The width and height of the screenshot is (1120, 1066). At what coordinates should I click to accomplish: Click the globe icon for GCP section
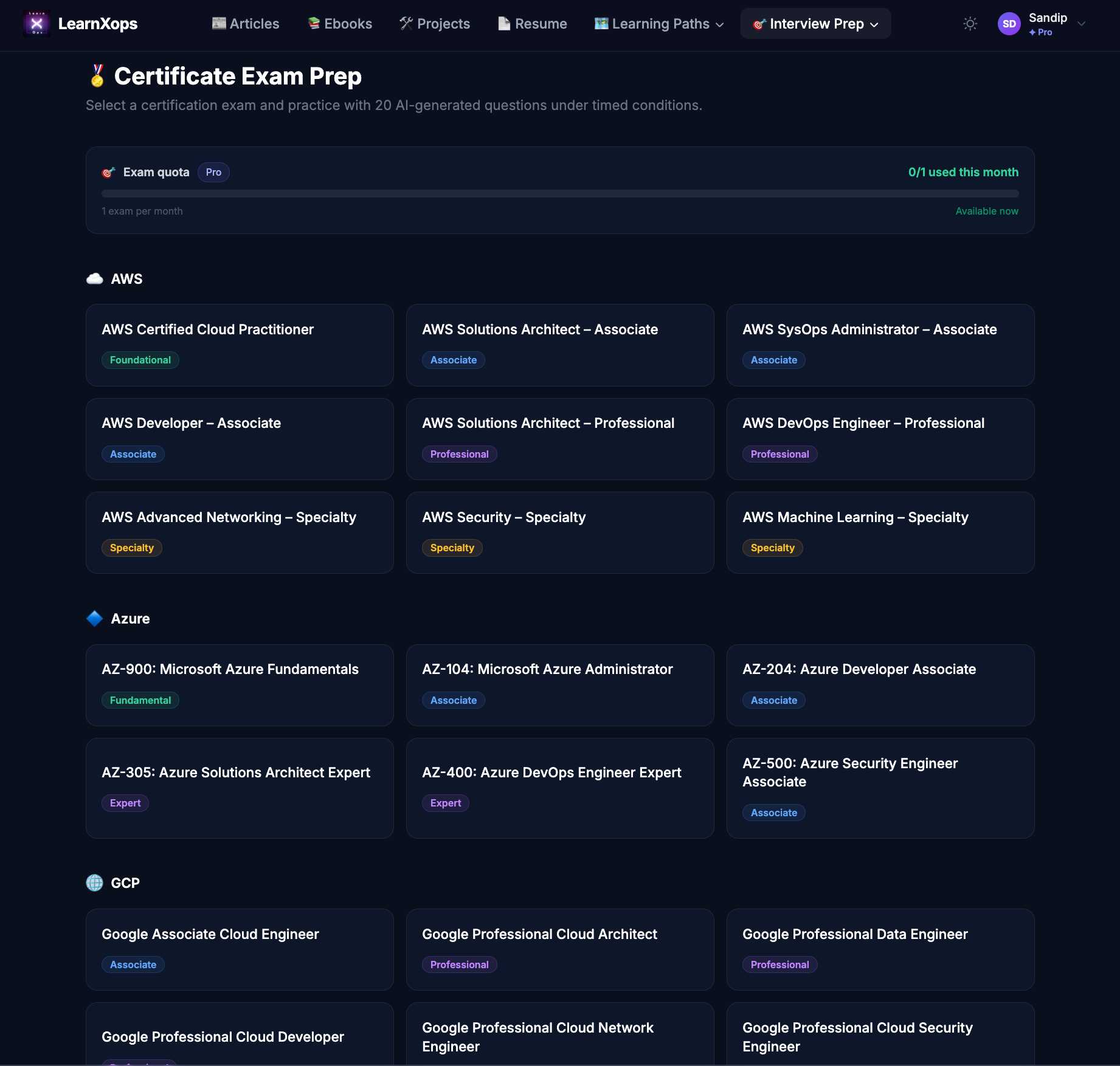coord(95,883)
